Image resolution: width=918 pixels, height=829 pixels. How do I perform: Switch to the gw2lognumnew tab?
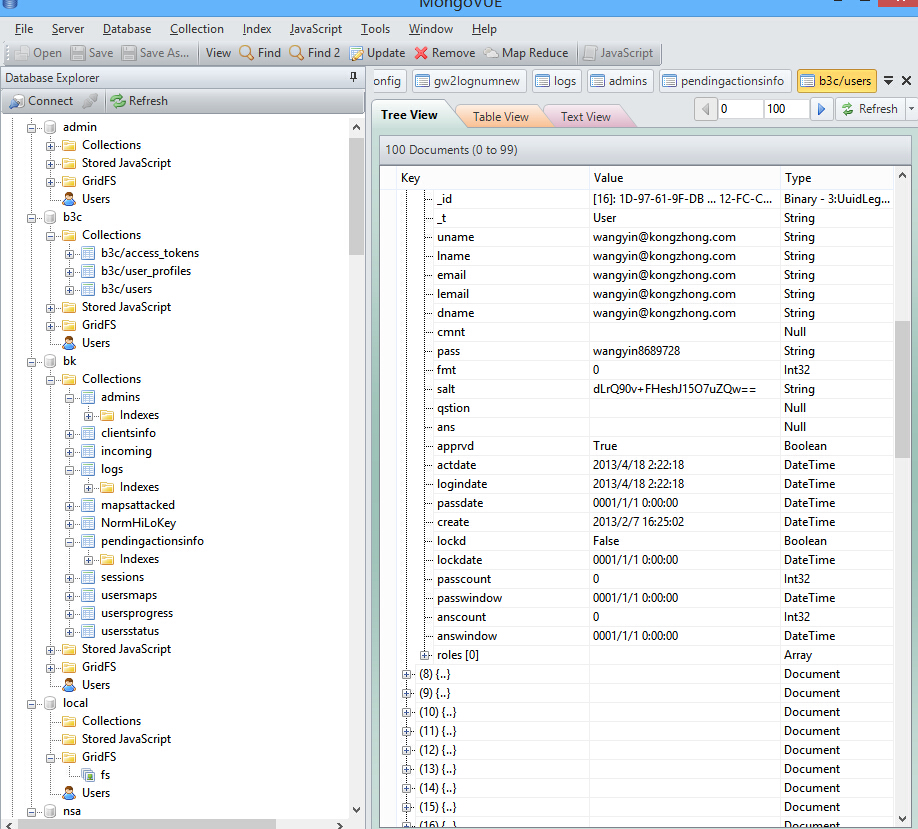pyautogui.click(x=469, y=81)
